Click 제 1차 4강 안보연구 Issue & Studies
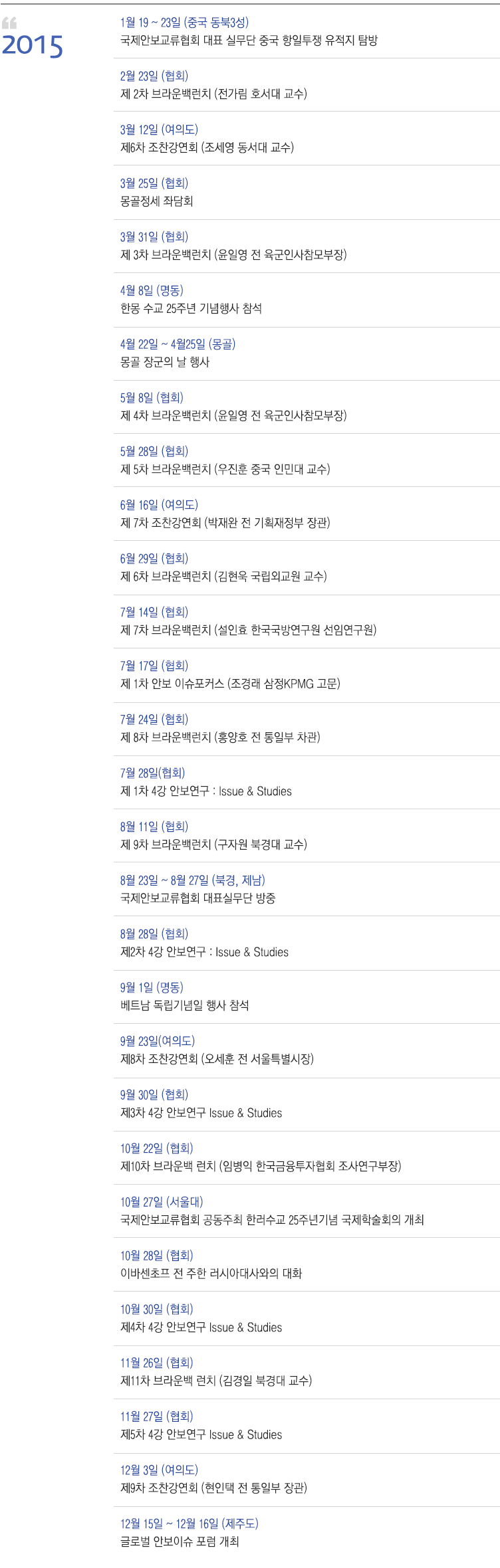This screenshot has width=500, height=1568. (x=206, y=791)
